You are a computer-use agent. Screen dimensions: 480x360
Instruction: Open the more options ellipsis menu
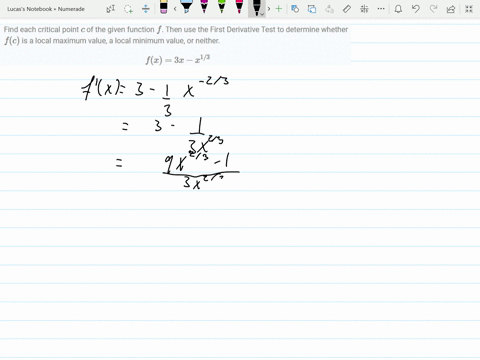tap(381, 9)
